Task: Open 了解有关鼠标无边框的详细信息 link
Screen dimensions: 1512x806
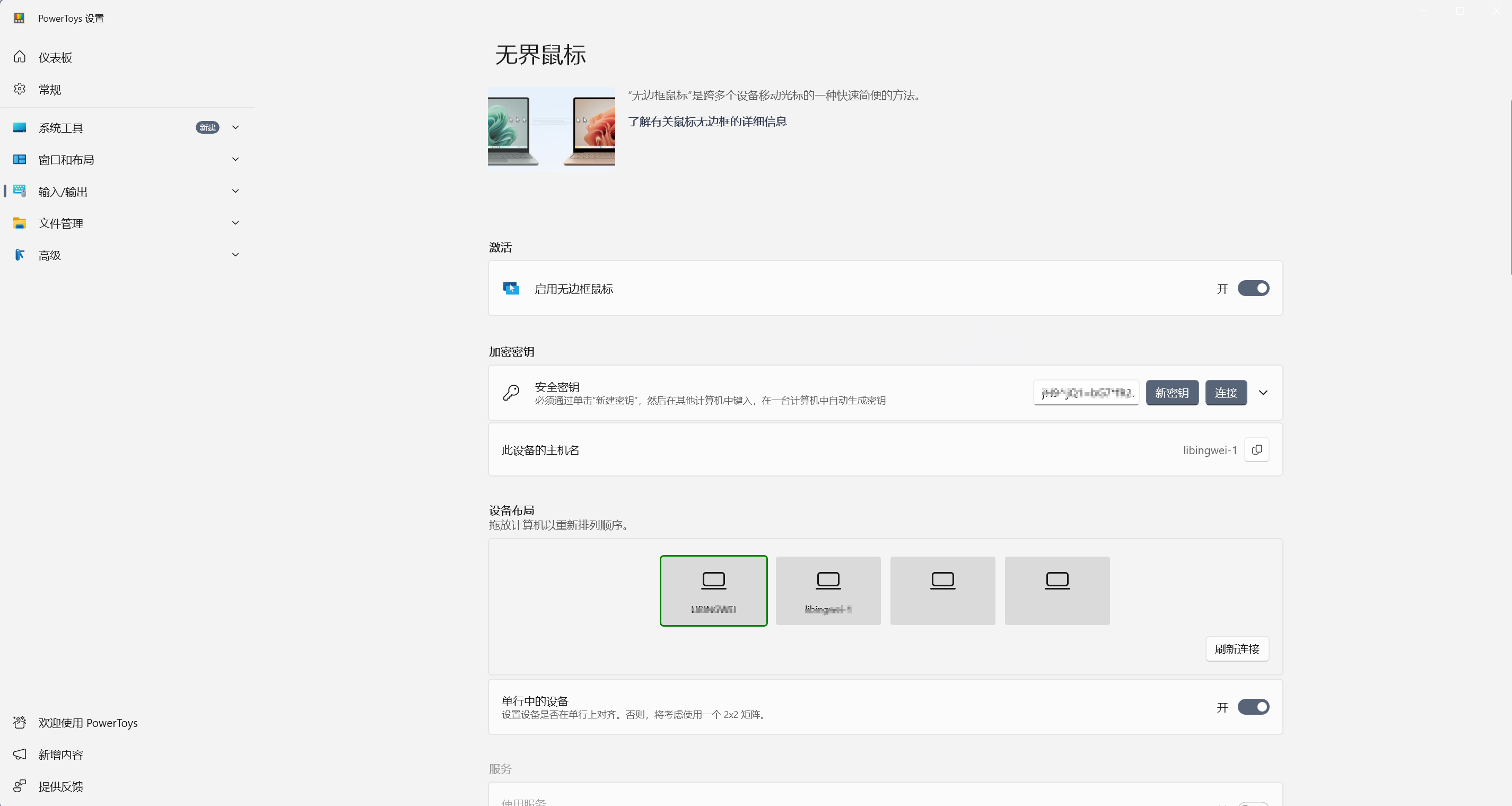Action: (707, 122)
